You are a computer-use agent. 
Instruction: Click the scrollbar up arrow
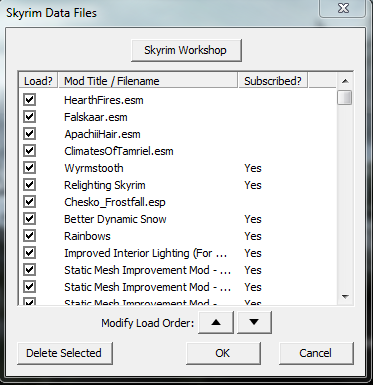(345, 81)
